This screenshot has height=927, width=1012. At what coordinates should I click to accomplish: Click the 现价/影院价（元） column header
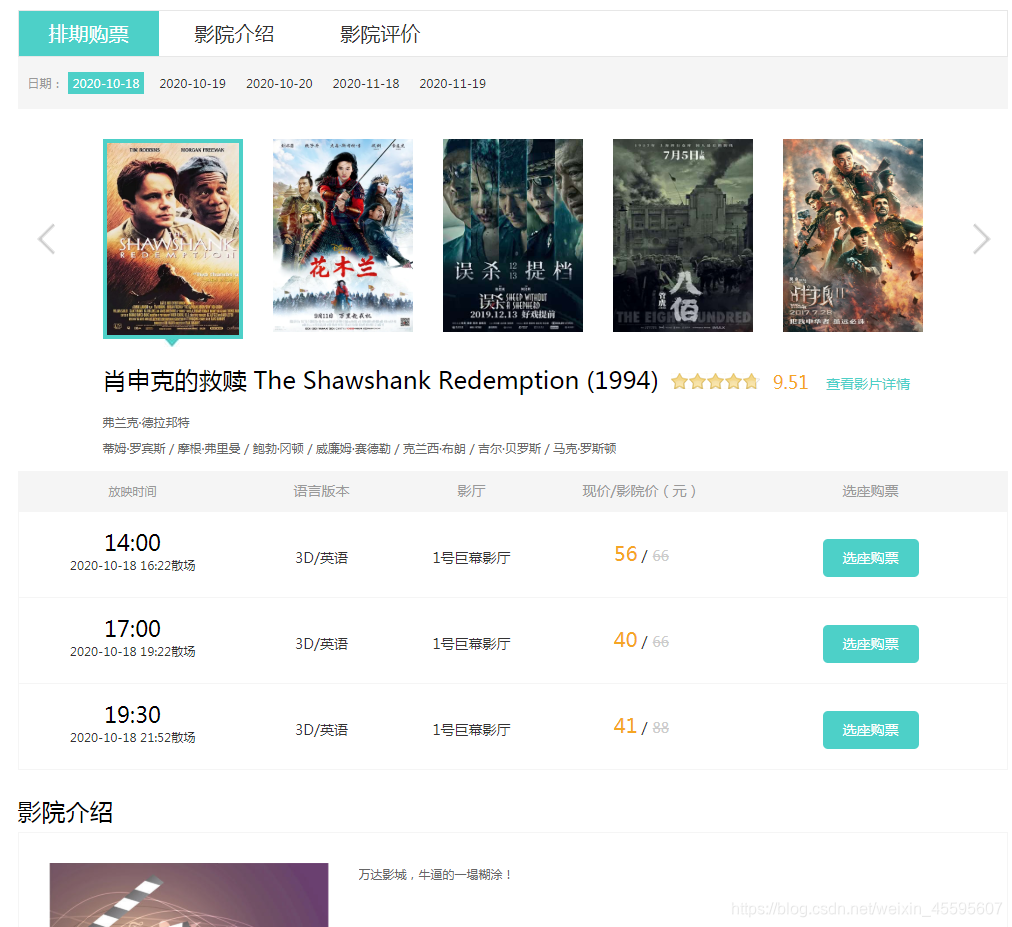(x=639, y=491)
